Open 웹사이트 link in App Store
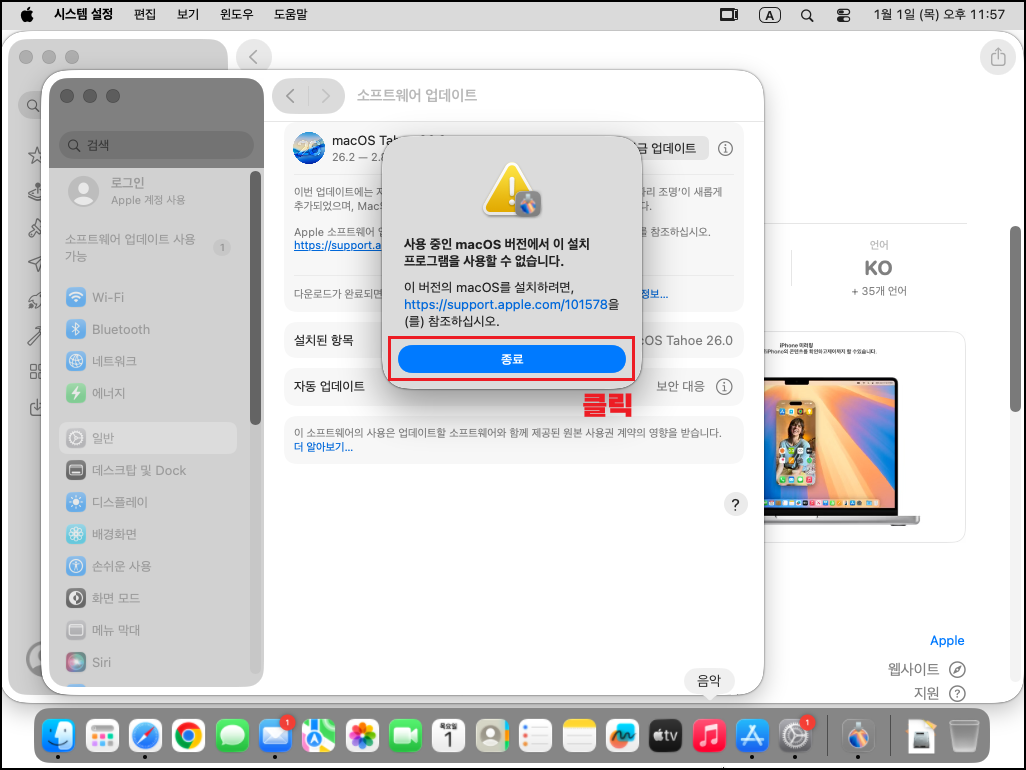This screenshot has height=770, width=1026. tap(927, 669)
